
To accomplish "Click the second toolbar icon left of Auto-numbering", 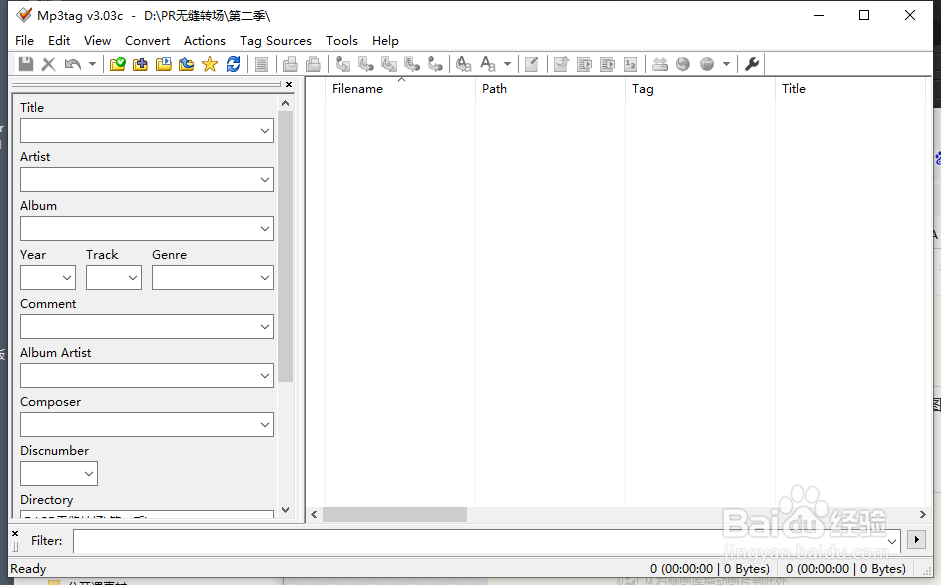I will (607, 64).
